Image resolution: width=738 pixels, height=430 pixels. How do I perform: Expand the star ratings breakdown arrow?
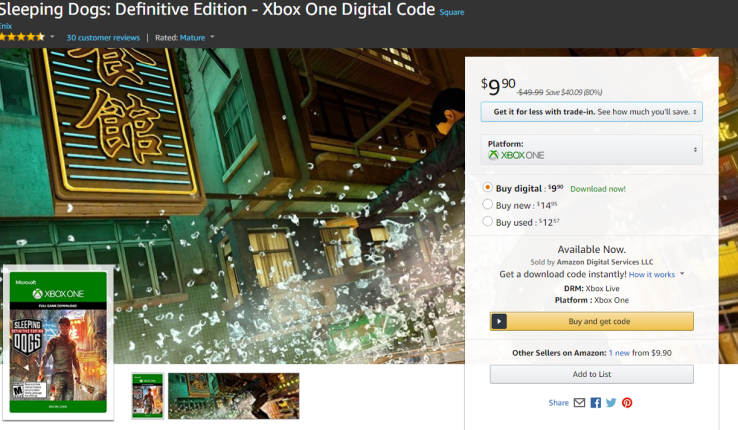52,37
